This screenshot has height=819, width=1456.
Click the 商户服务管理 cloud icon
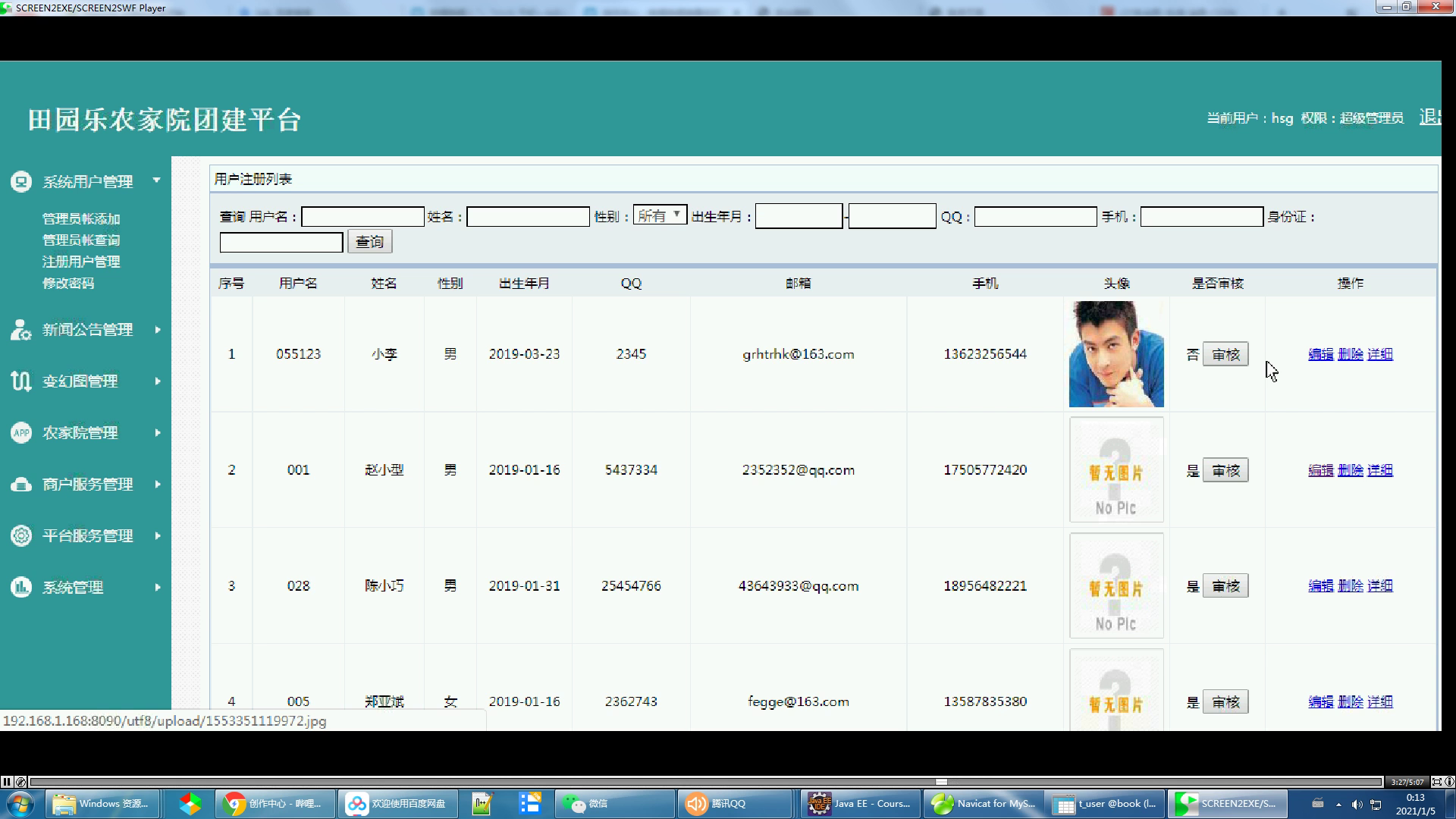point(21,485)
